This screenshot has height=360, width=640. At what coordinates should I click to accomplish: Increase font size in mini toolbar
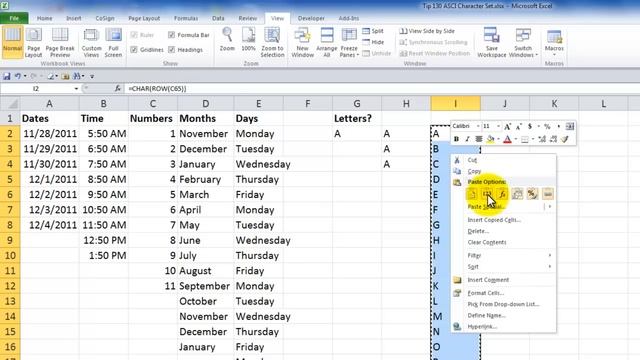(507, 127)
